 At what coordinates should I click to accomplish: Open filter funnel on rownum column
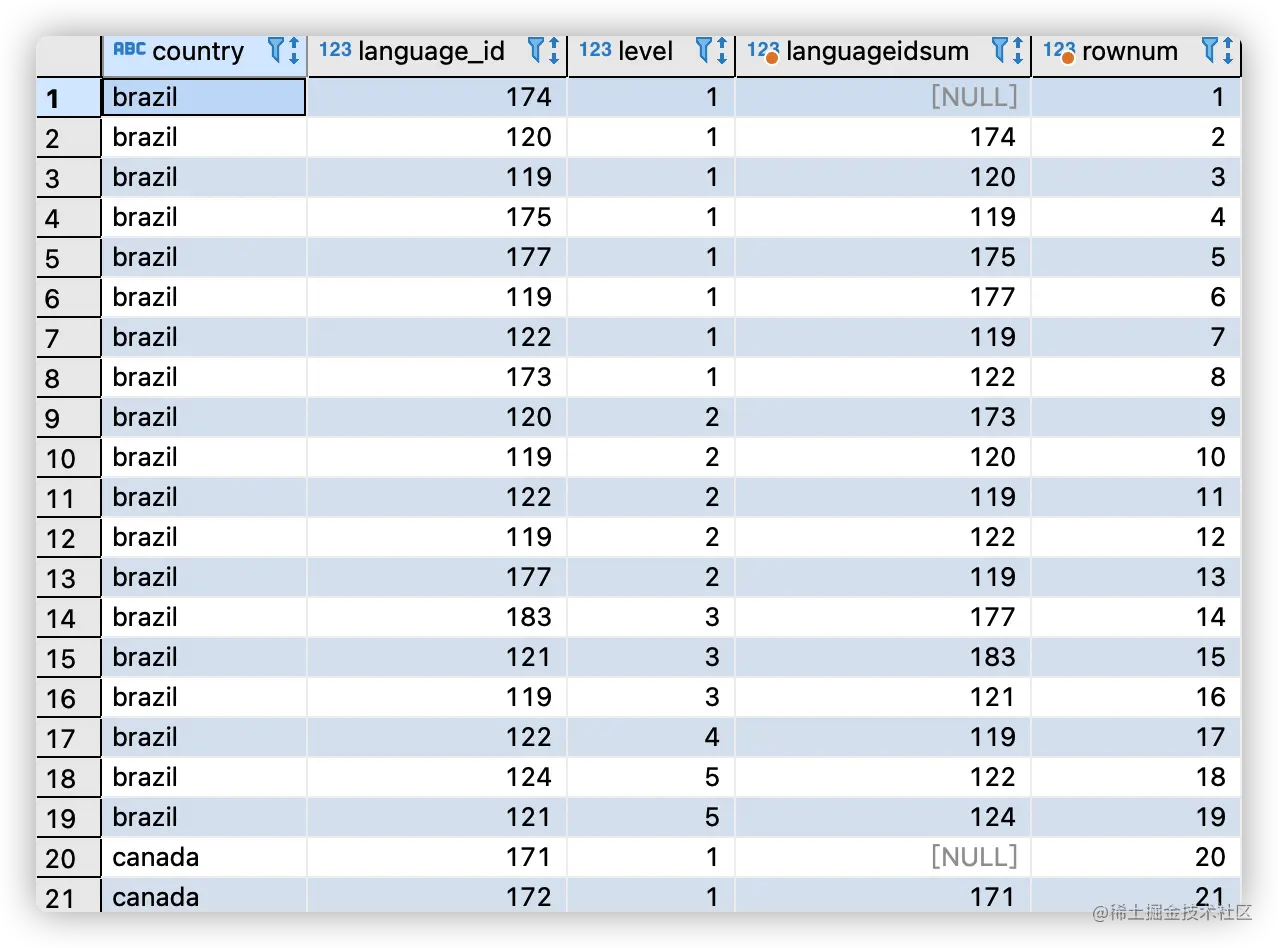point(1210,50)
